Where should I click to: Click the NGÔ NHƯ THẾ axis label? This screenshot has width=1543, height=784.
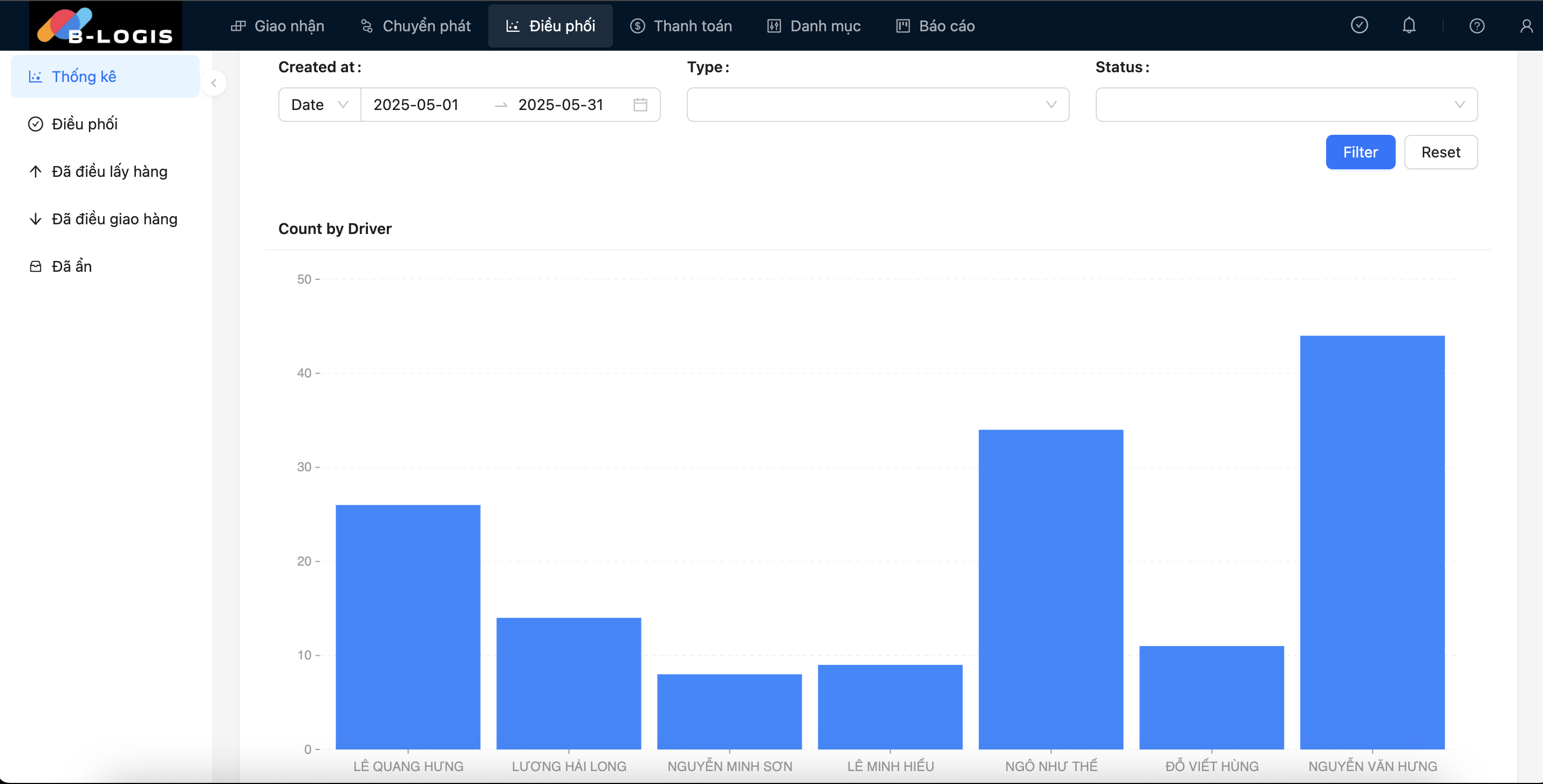[1050, 766]
